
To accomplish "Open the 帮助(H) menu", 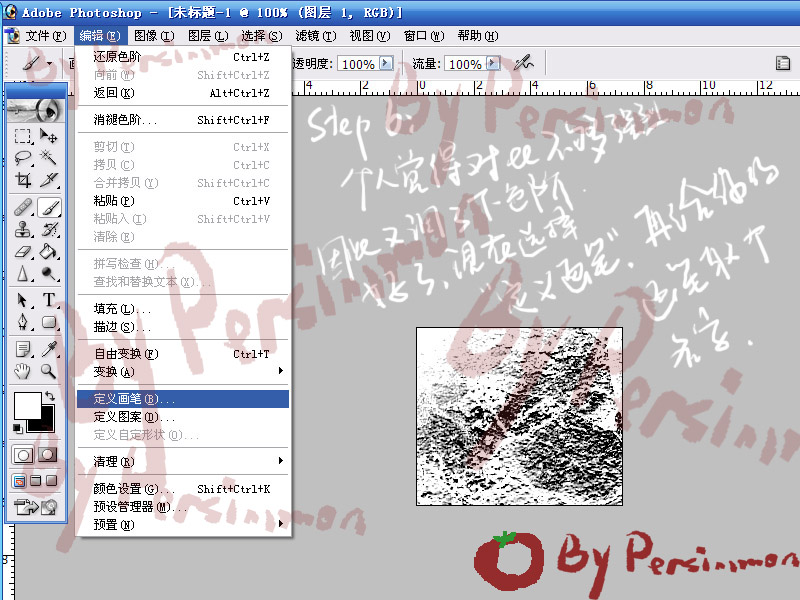I will [x=478, y=36].
